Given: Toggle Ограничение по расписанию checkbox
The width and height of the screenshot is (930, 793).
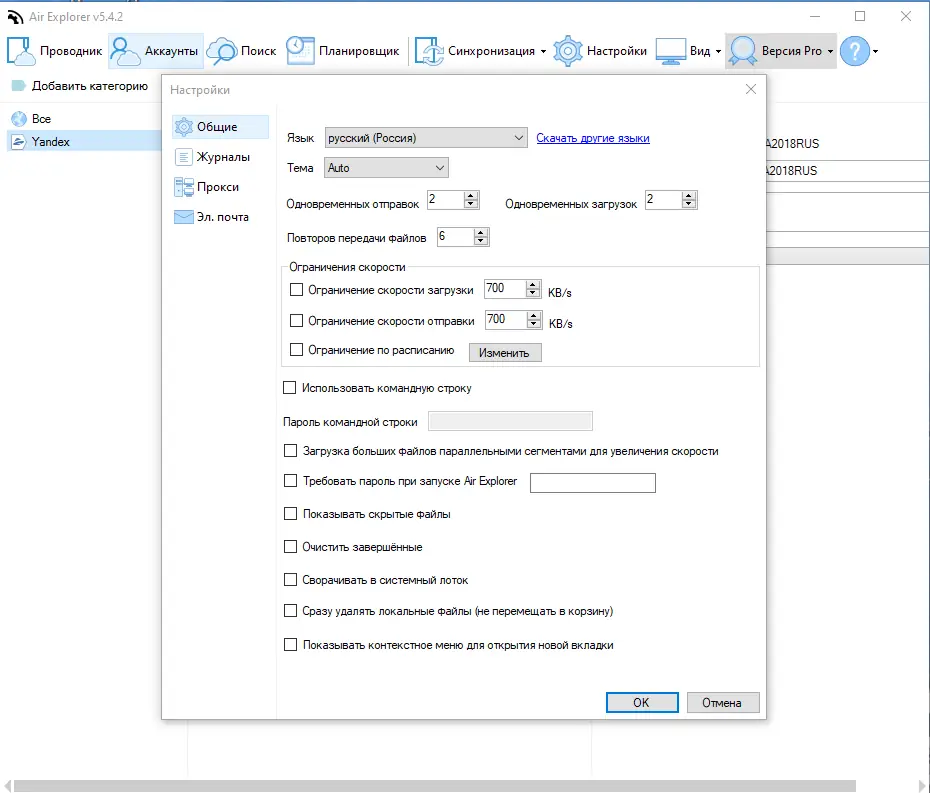Looking at the screenshot, I should pyautogui.click(x=296, y=350).
